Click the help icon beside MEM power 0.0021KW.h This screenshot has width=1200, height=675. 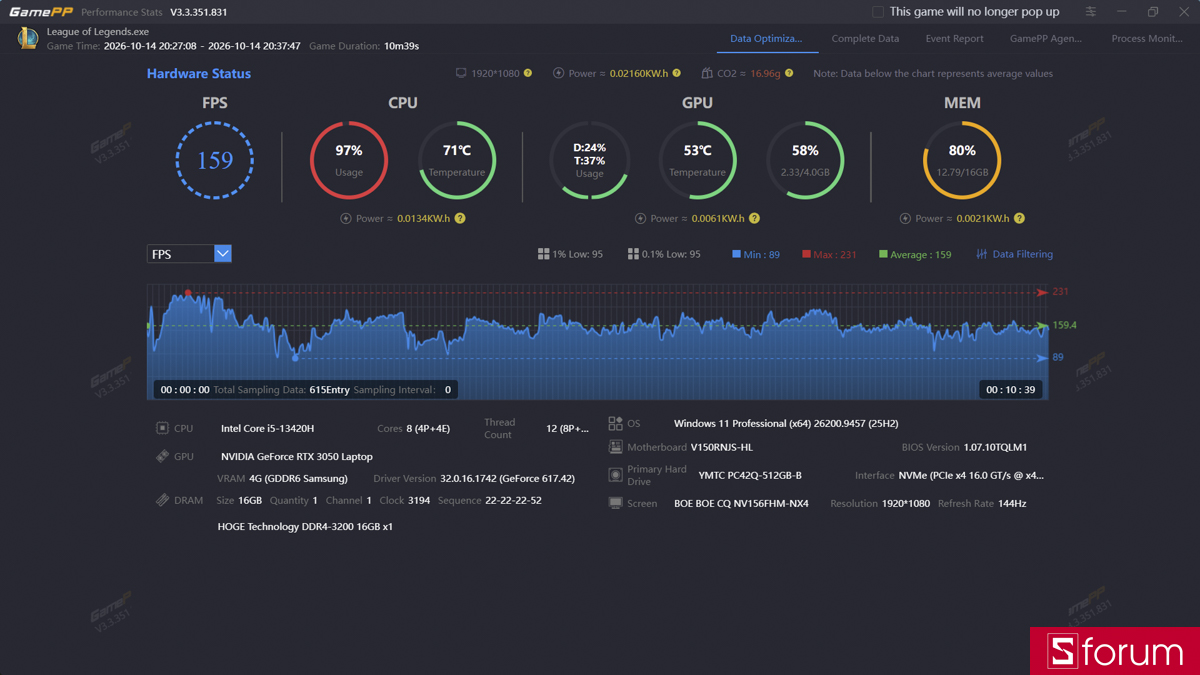1019,218
